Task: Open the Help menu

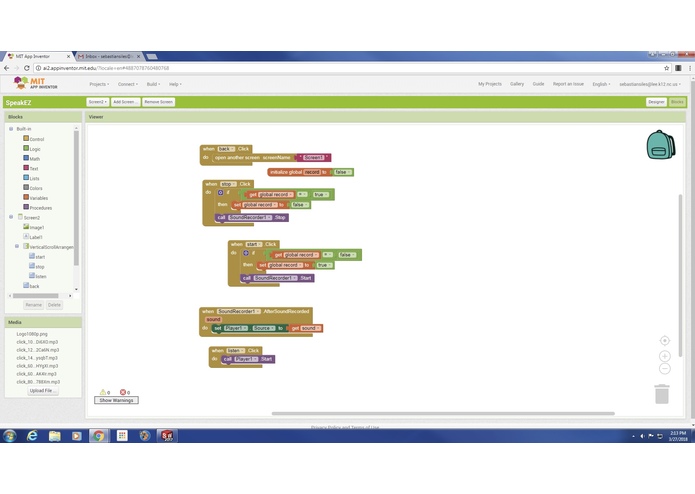Action: pyautogui.click(x=175, y=84)
